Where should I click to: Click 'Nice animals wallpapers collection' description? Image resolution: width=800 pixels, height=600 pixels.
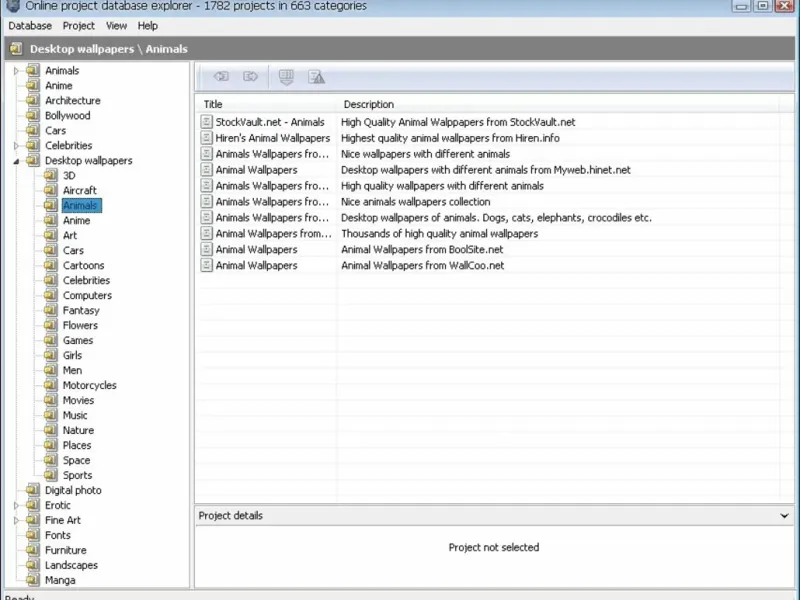415,202
